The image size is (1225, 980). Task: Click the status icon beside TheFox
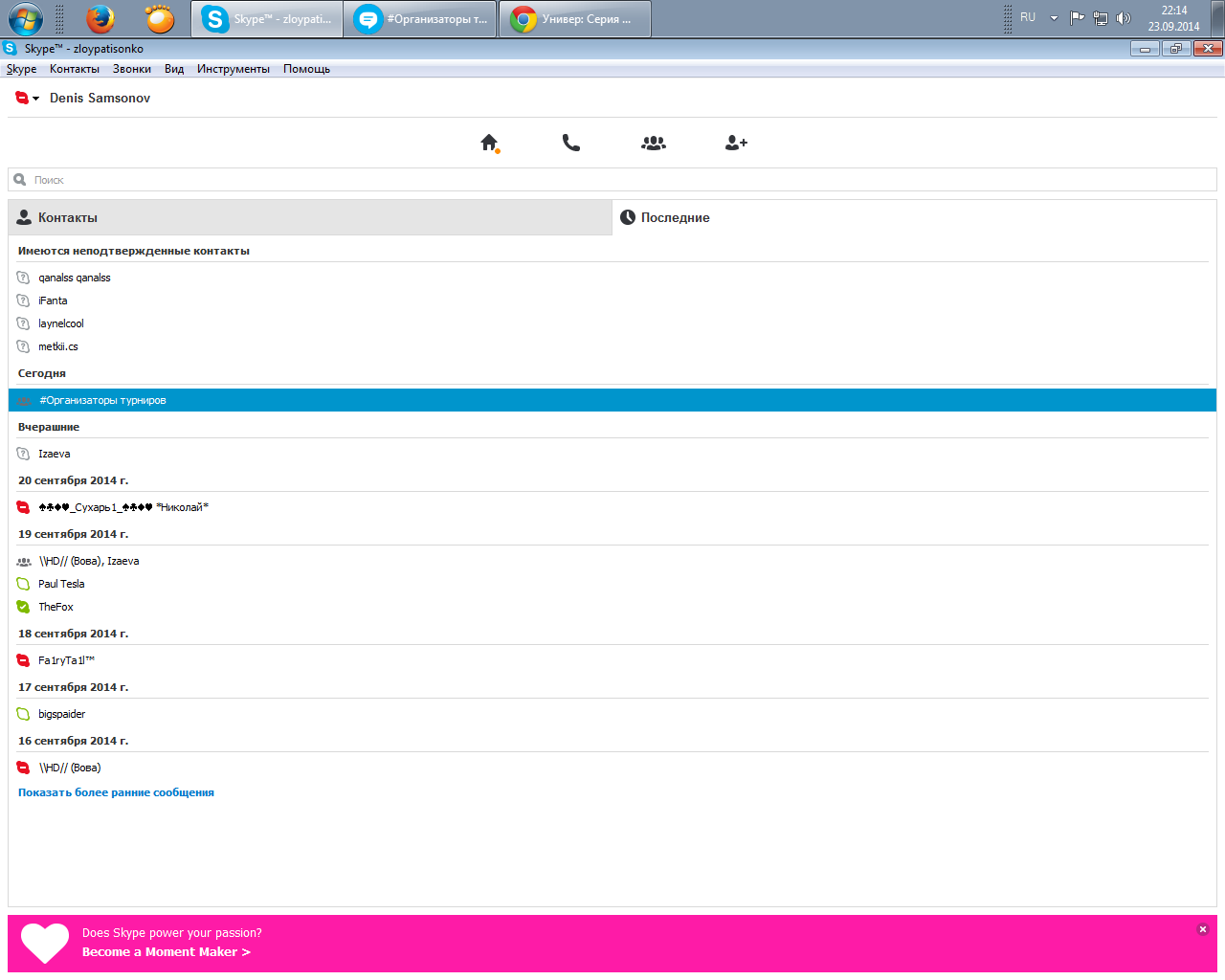[x=23, y=607]
